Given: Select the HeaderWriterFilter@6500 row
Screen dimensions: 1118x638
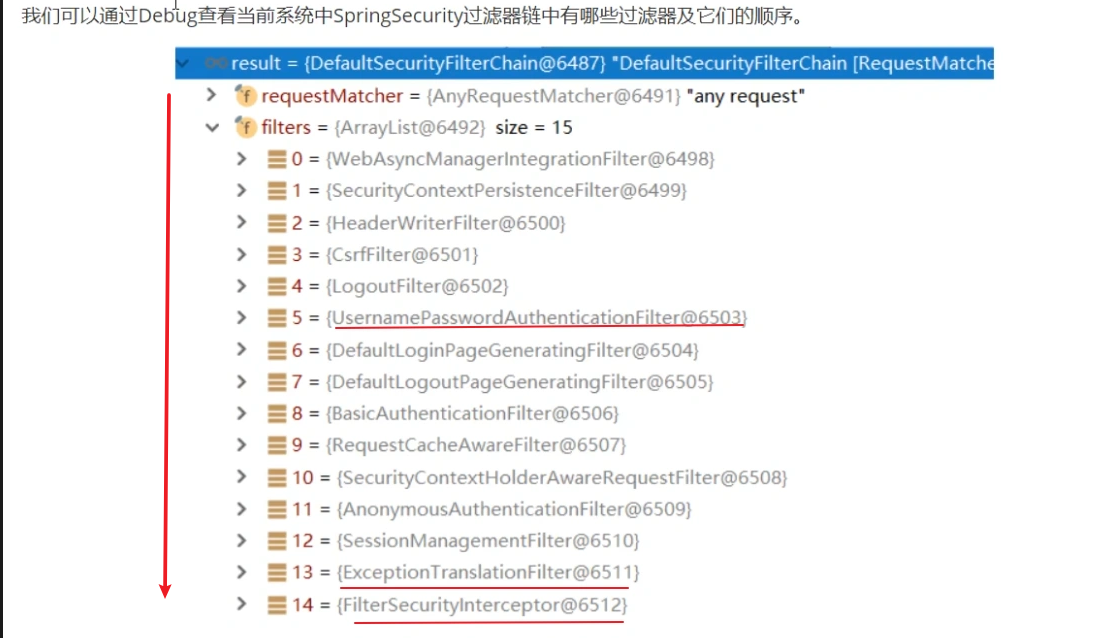Looking at the screenshot, I should pos(446,223).
